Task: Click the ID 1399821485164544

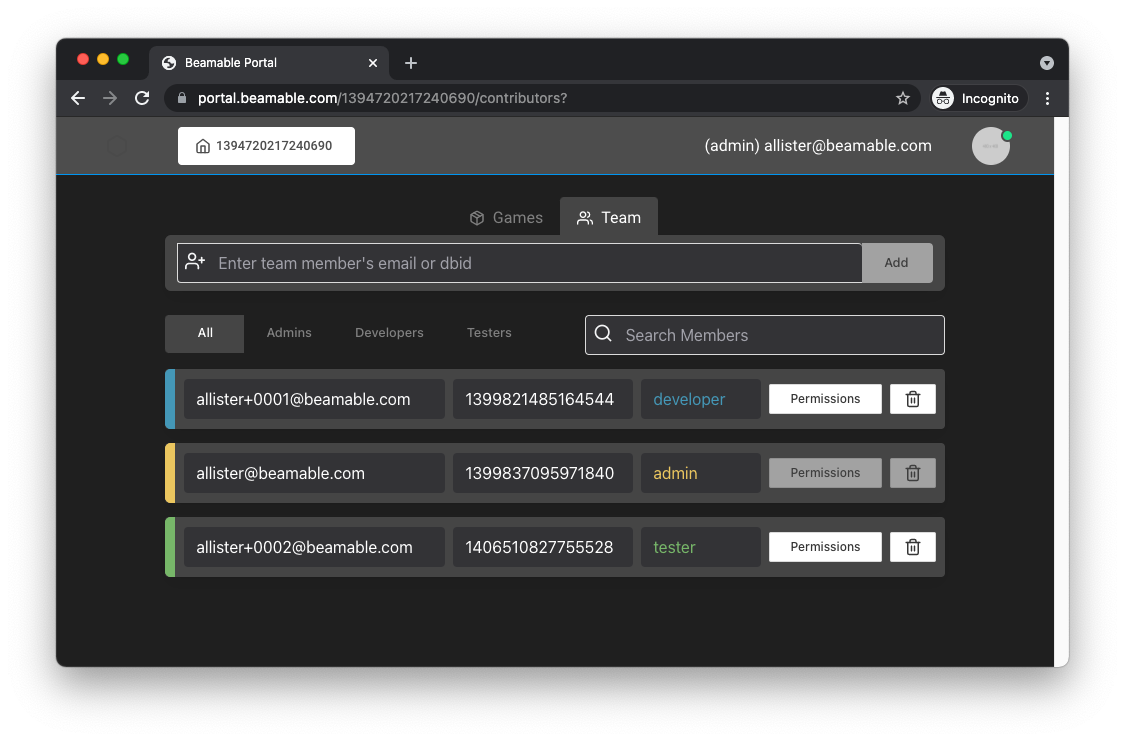Action: pos(542,399)
